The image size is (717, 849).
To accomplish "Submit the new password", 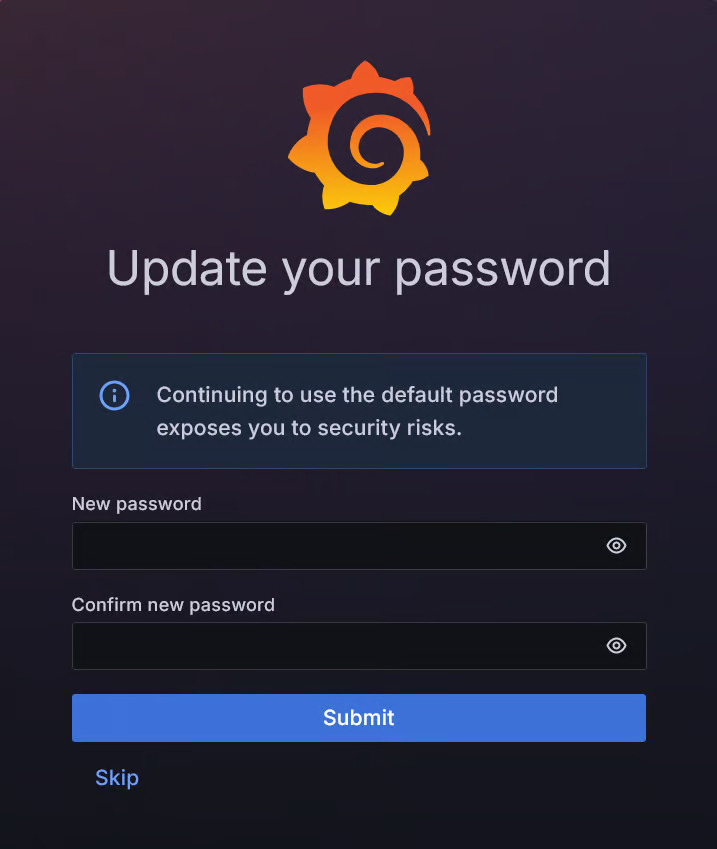I will click(358, 717).
